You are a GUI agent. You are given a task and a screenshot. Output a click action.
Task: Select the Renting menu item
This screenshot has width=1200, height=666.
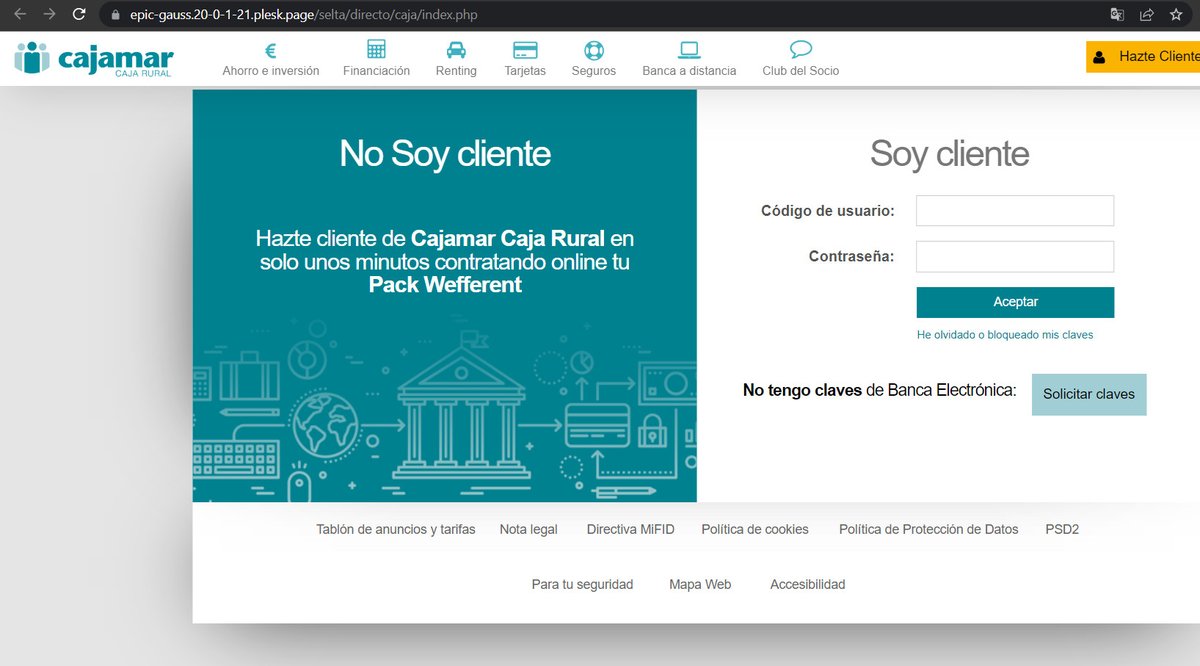[x=456, y=71]
